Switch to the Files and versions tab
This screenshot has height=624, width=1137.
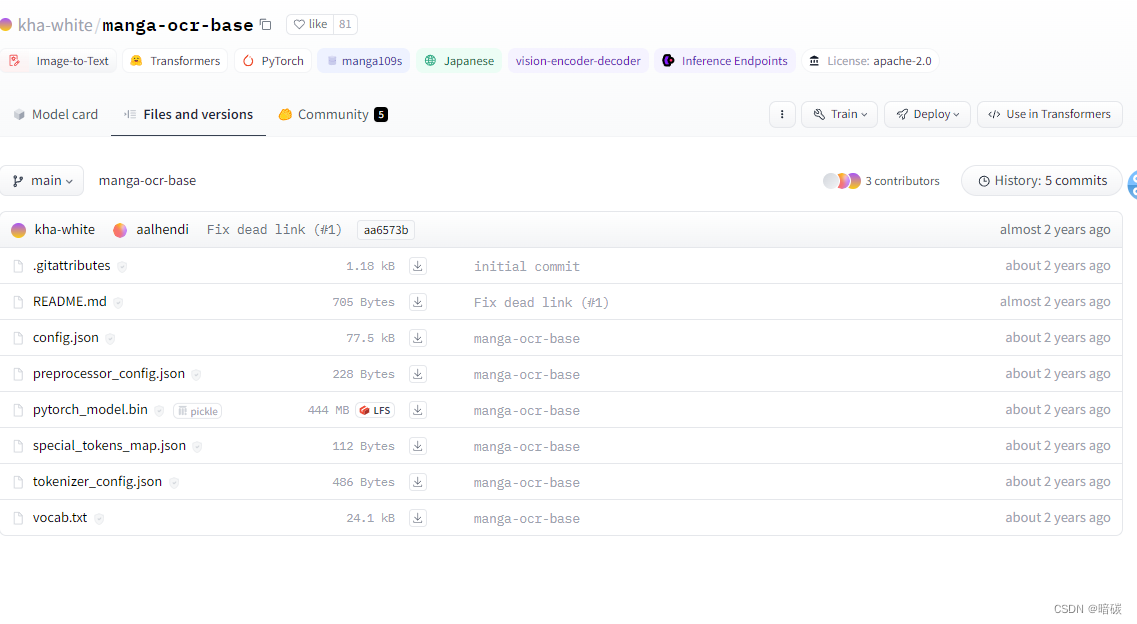pos(189,115)
